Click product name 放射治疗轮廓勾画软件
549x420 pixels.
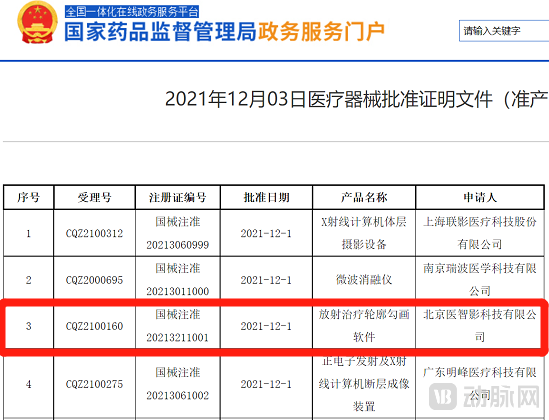click(364, 326)
